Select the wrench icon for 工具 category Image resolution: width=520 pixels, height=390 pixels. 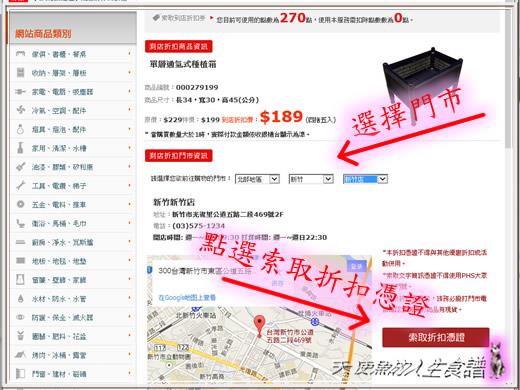[x=20, y=185]
